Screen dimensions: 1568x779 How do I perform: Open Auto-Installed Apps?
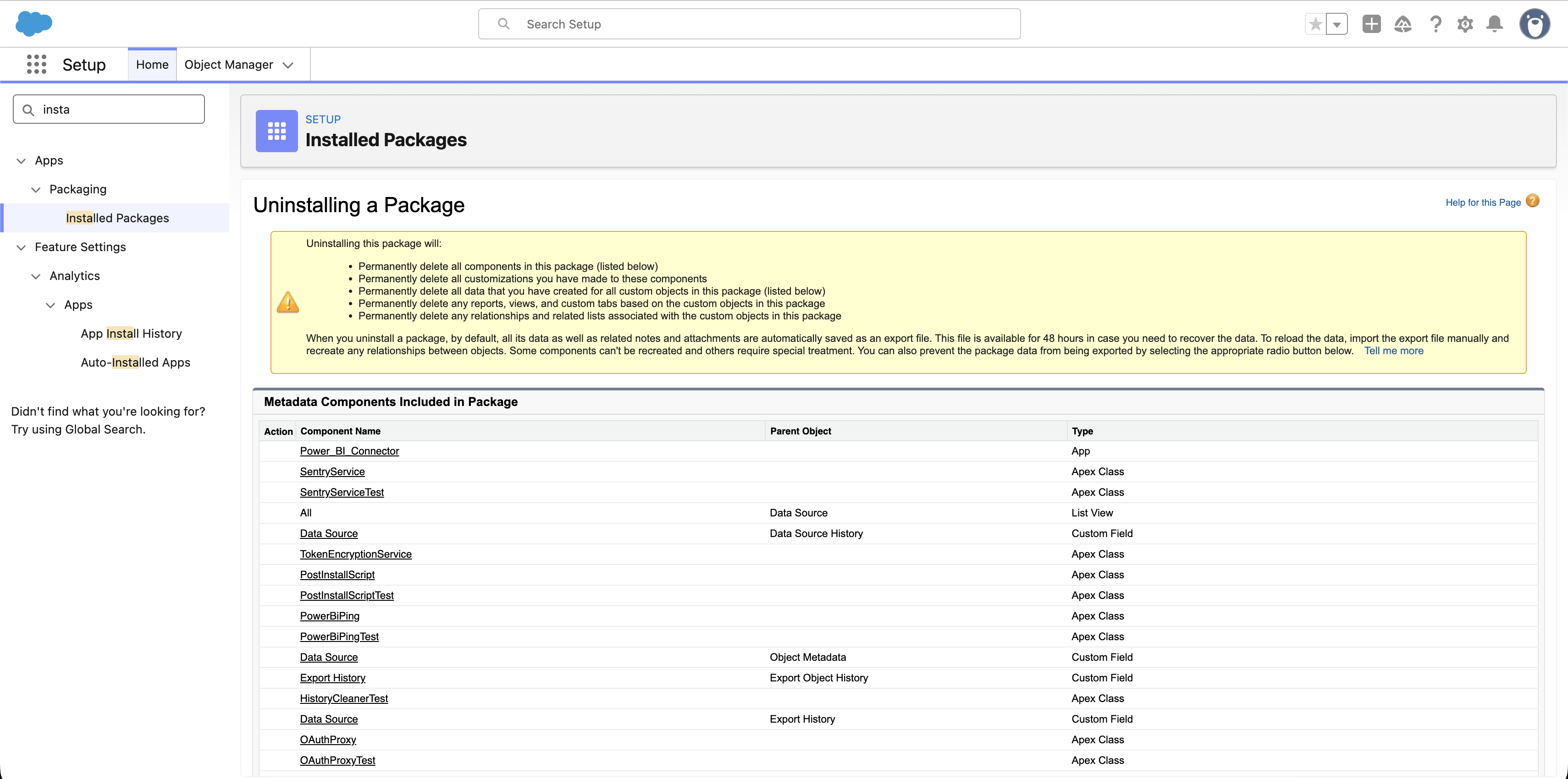[x=136, y=362]
